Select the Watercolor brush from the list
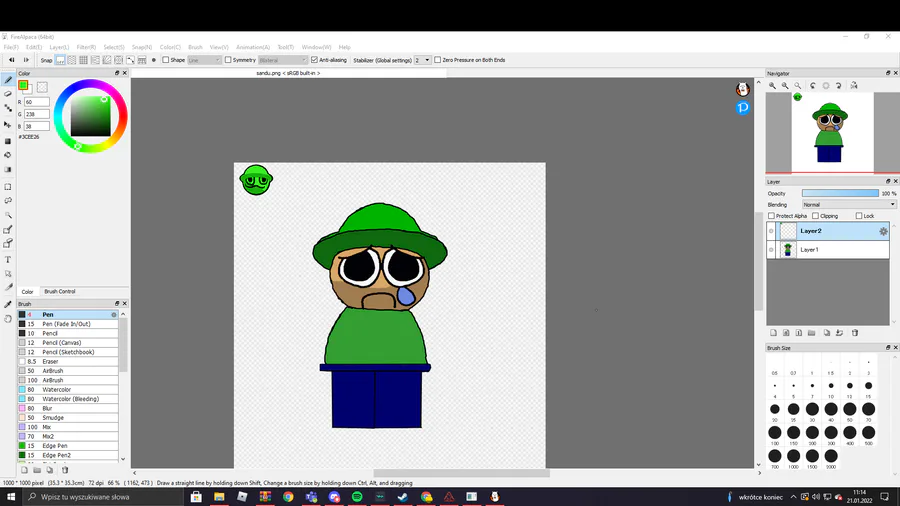Screen dimensions: 900x506 coord(56,390)
